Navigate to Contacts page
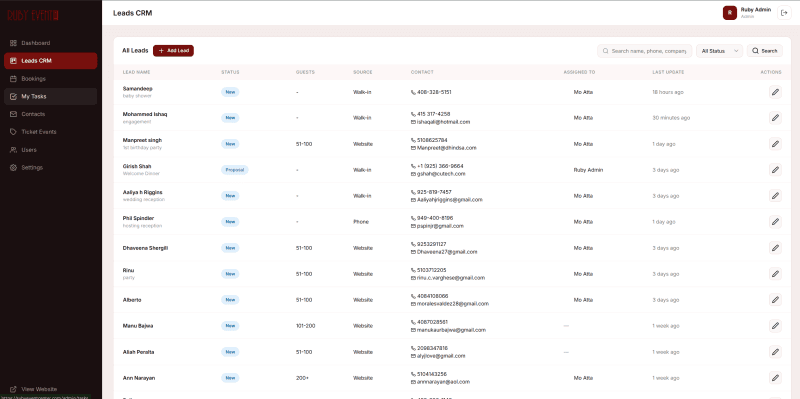Screen dimensions: 800x399 (51, 114)
